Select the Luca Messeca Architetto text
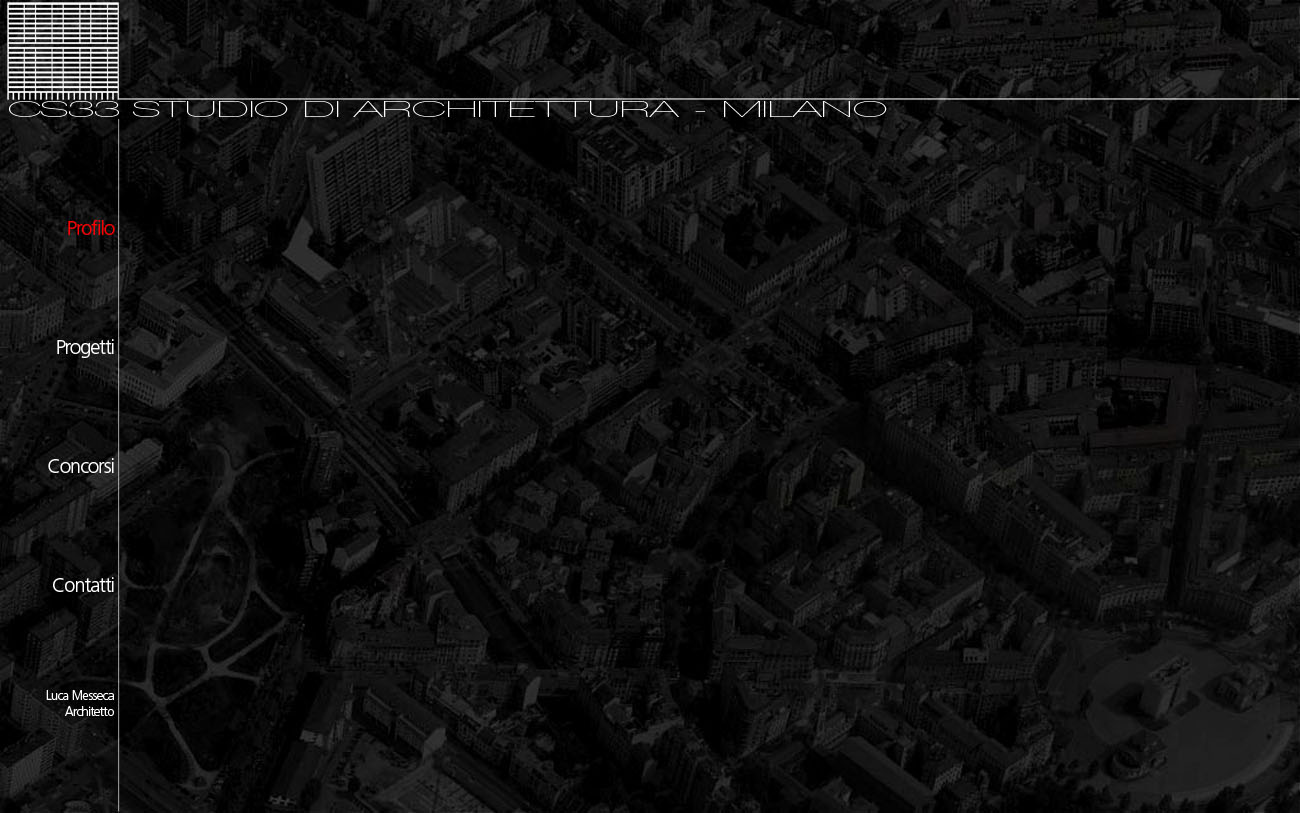The image size is (1300, 813). coord(80,704)
